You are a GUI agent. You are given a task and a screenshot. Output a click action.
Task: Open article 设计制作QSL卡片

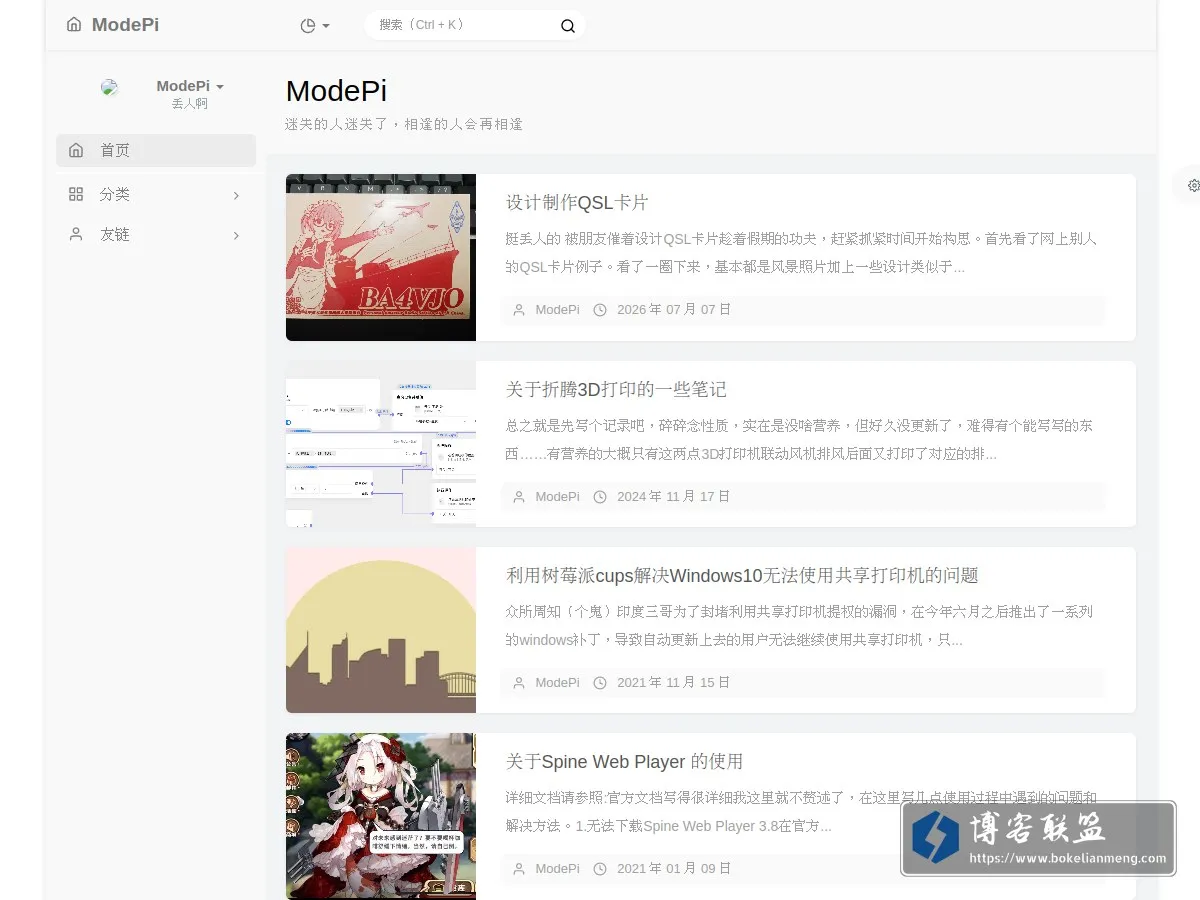pyautogui.click(x=577, y=202)
